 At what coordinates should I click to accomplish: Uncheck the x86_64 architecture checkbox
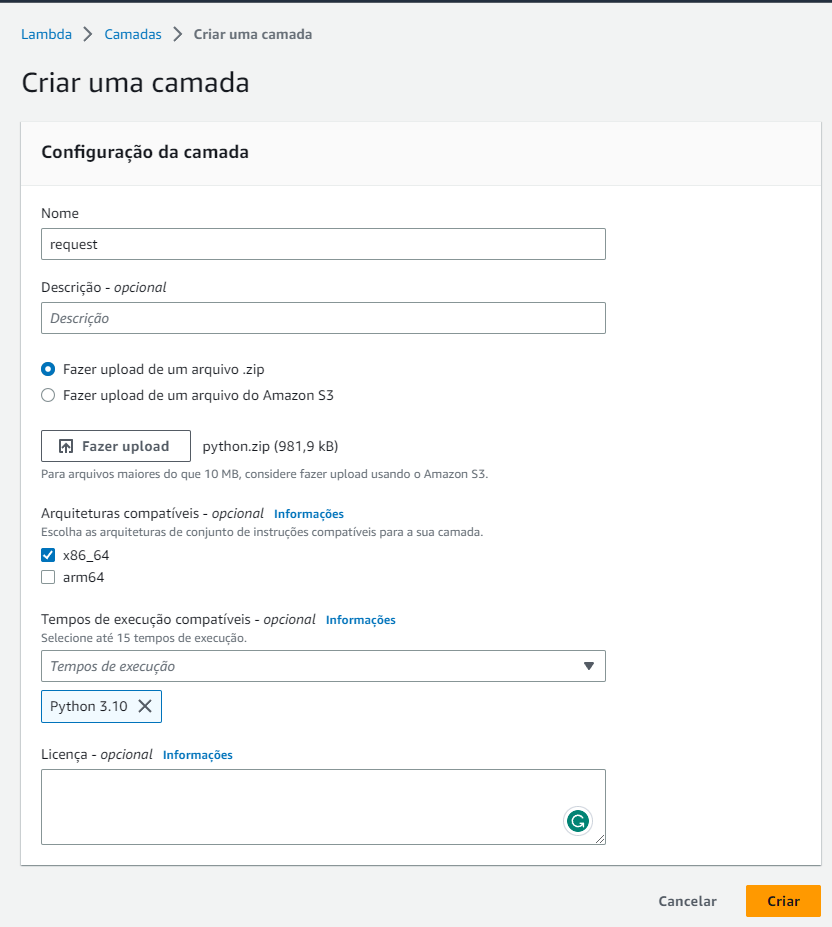[48, 555]
